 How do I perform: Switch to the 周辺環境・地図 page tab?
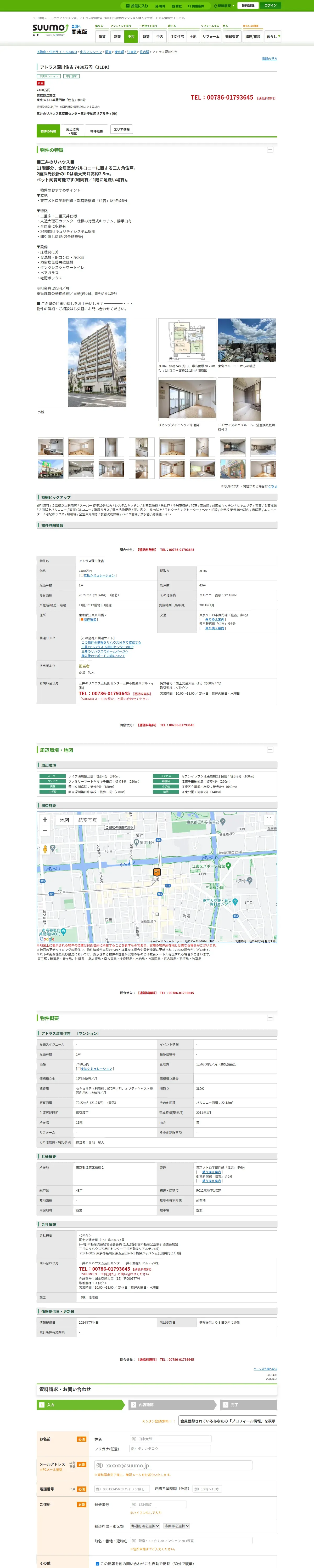coord(72,131)
